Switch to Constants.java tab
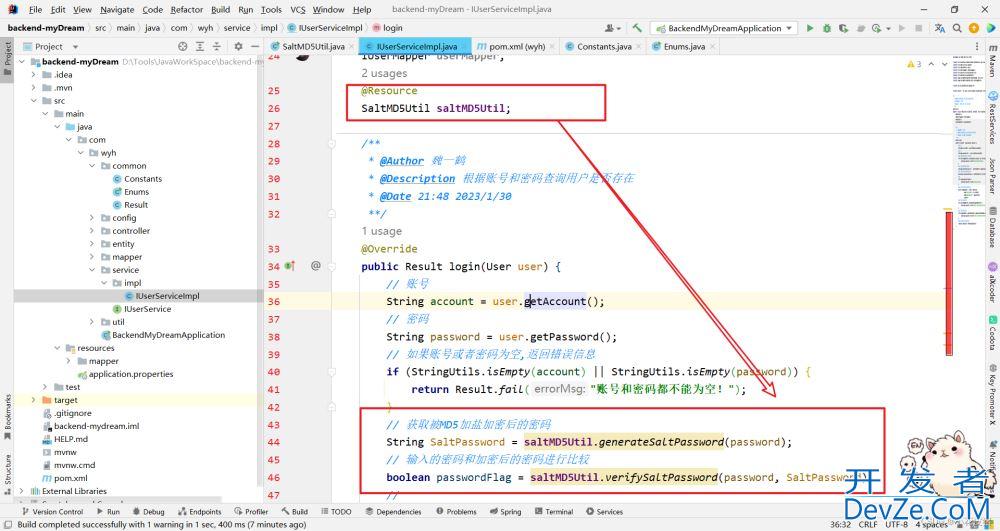Viewport: 1000px width, 531px height. coord(604,47)
